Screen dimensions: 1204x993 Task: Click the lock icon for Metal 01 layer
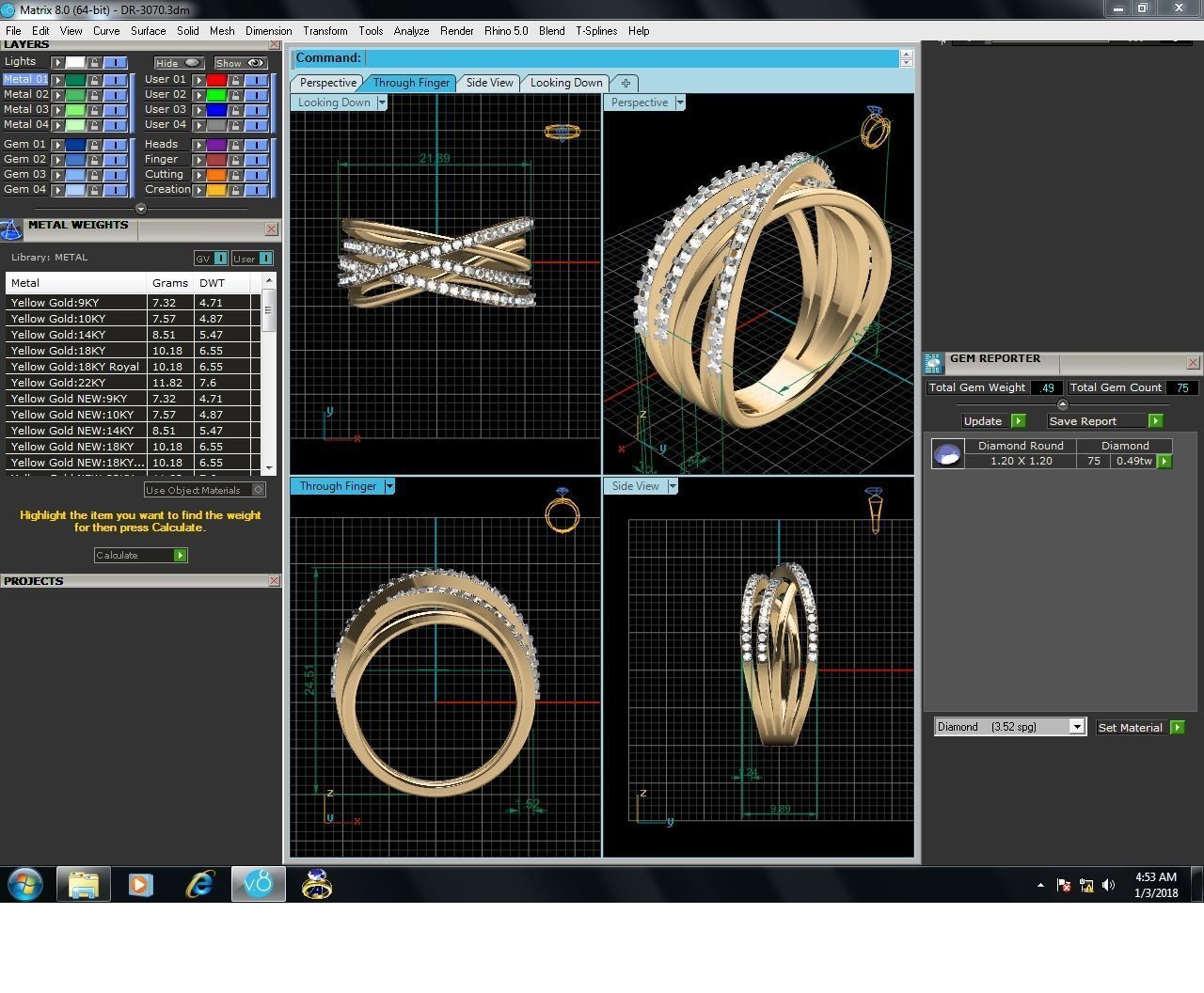point(94,80)
